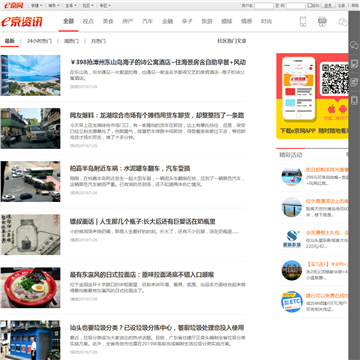Click the edit note icon in gray sidebar
Viewport: 360px width, 360px height.
point(354,64)
